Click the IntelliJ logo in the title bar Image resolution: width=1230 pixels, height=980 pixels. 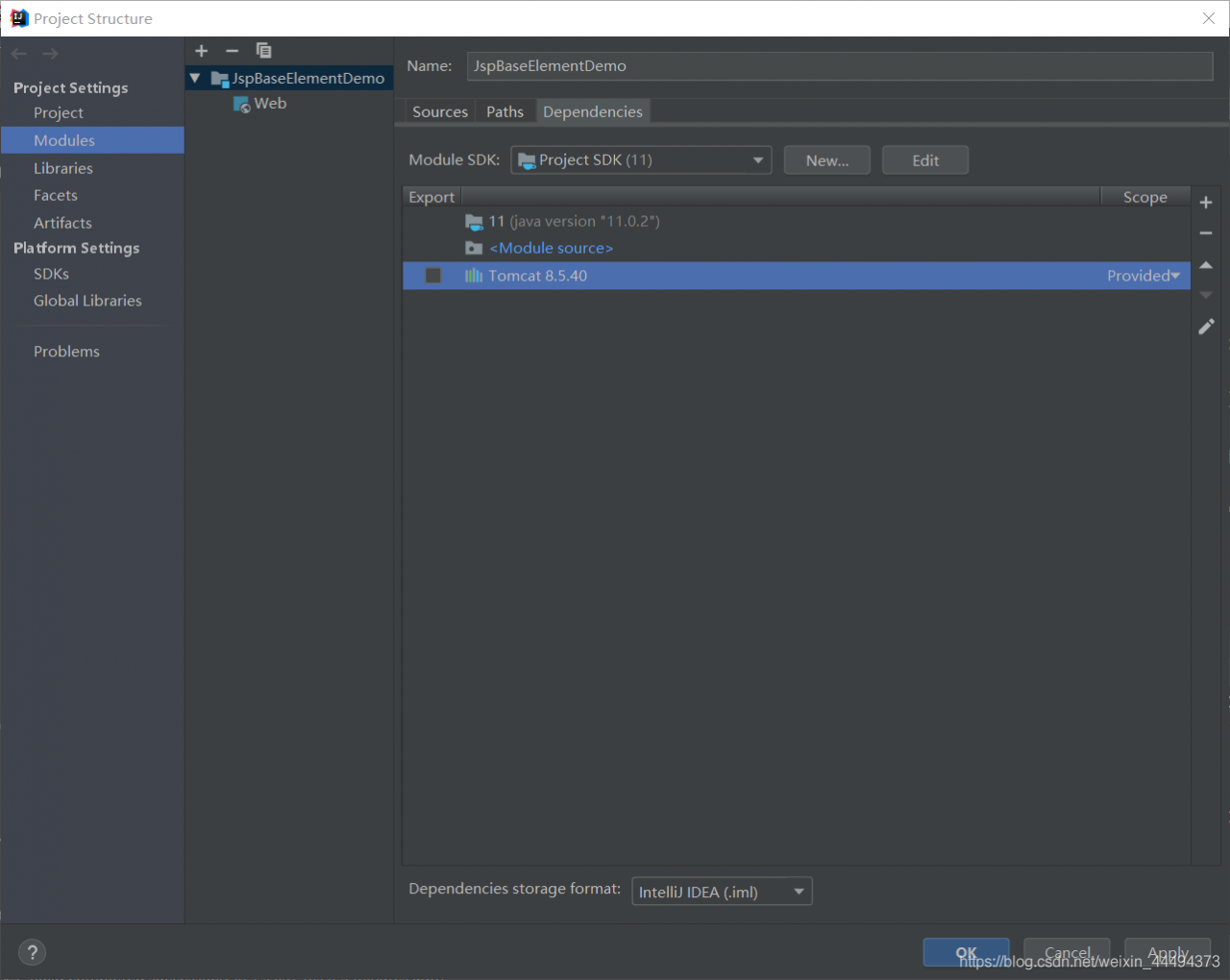point(18,18)
